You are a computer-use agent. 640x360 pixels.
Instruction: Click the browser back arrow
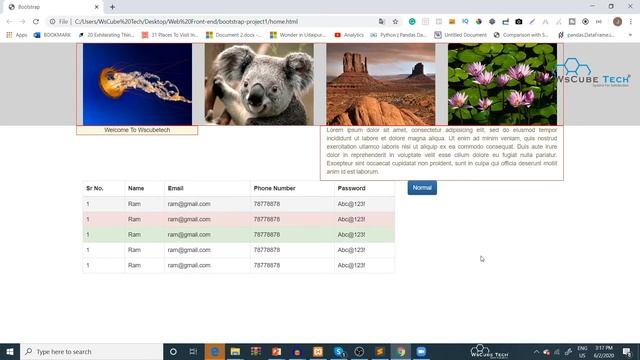point(9,22)
